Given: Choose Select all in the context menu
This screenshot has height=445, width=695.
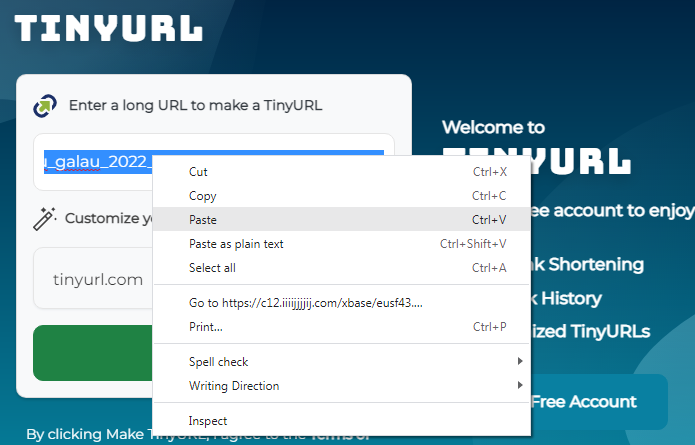Looking at the screenshot, I should click(342, 268).
